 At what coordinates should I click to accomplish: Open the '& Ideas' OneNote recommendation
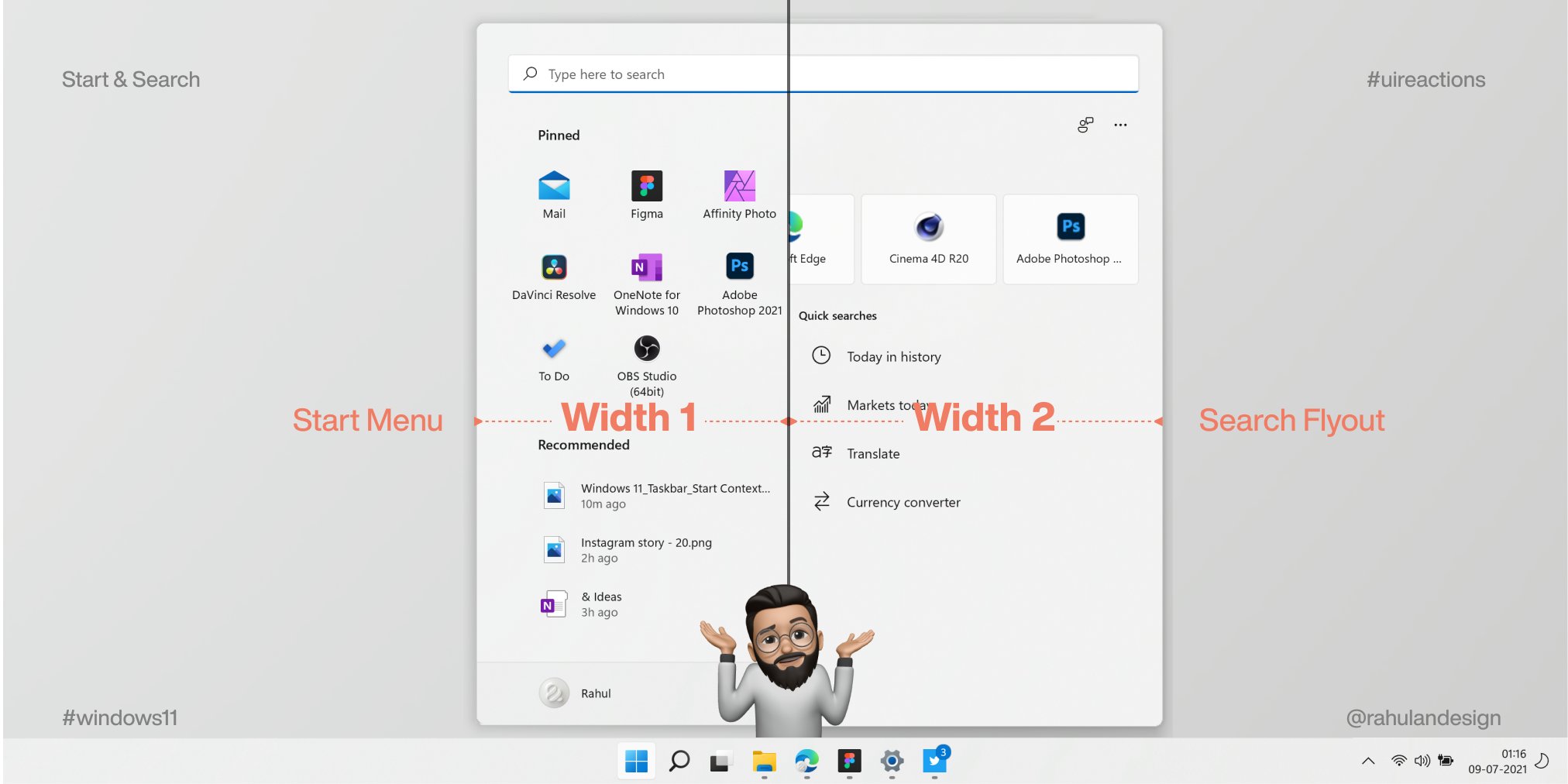583,604
